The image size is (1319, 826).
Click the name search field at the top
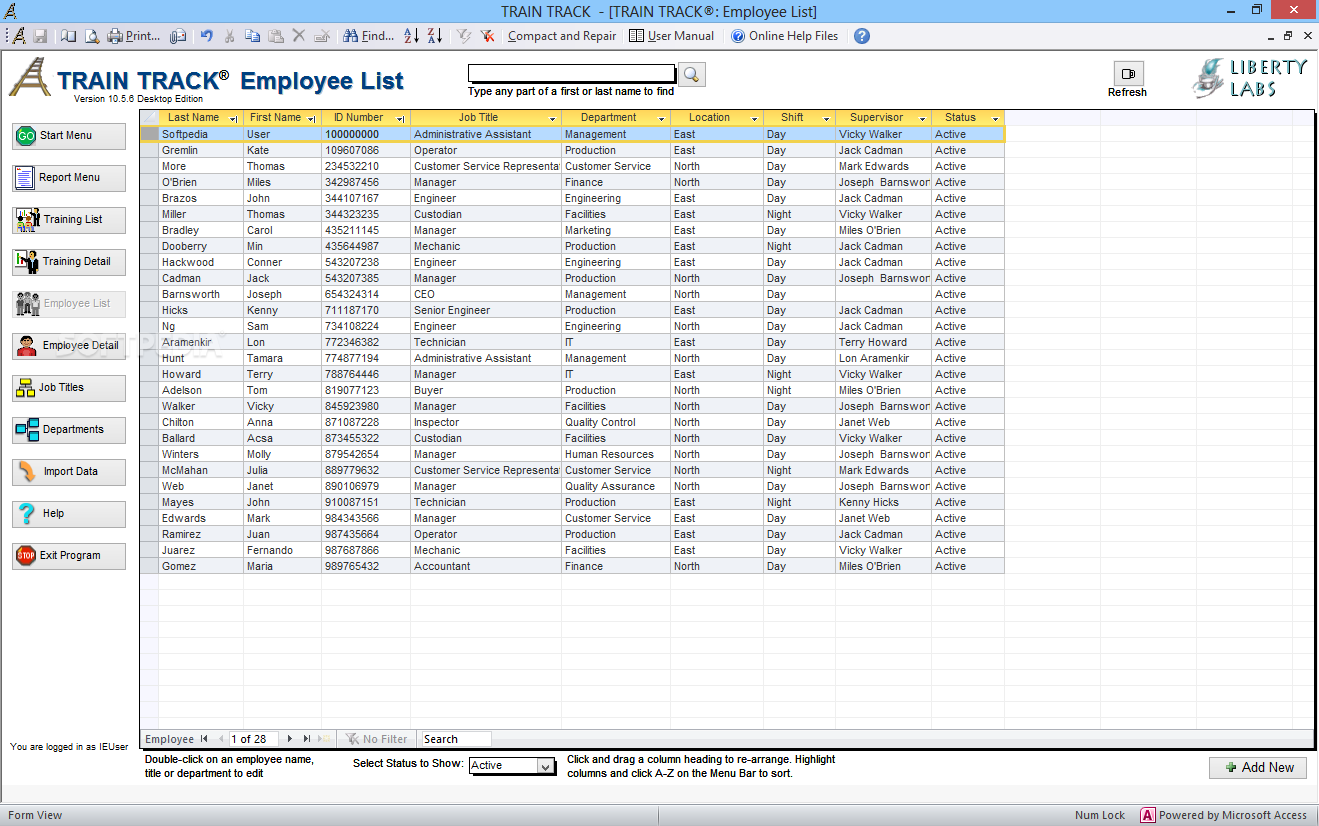pyautogui.click(x=572, y=74)
